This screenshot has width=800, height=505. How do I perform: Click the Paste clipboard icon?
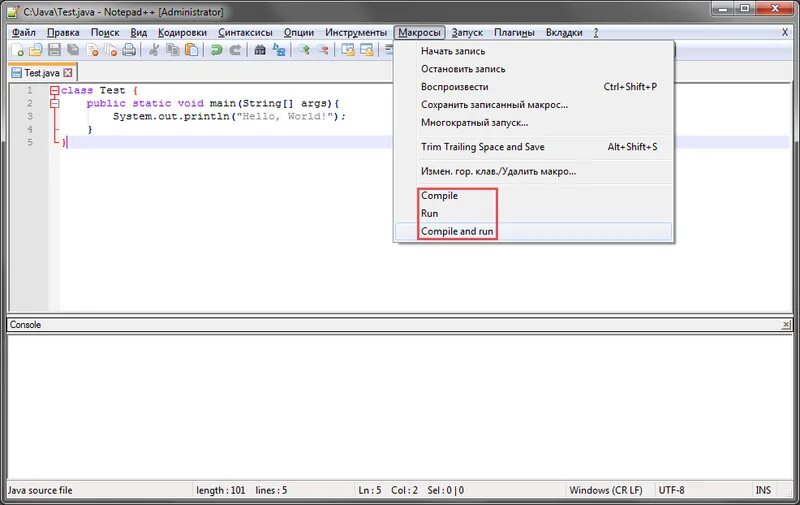point(192,50)
